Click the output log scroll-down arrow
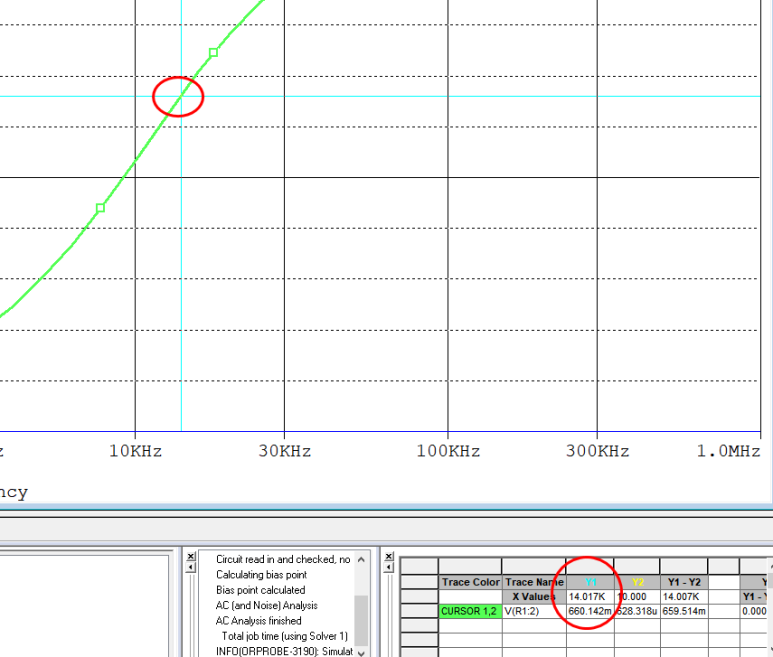The width and height of the screenshot is (773, 657). point(361,653)
